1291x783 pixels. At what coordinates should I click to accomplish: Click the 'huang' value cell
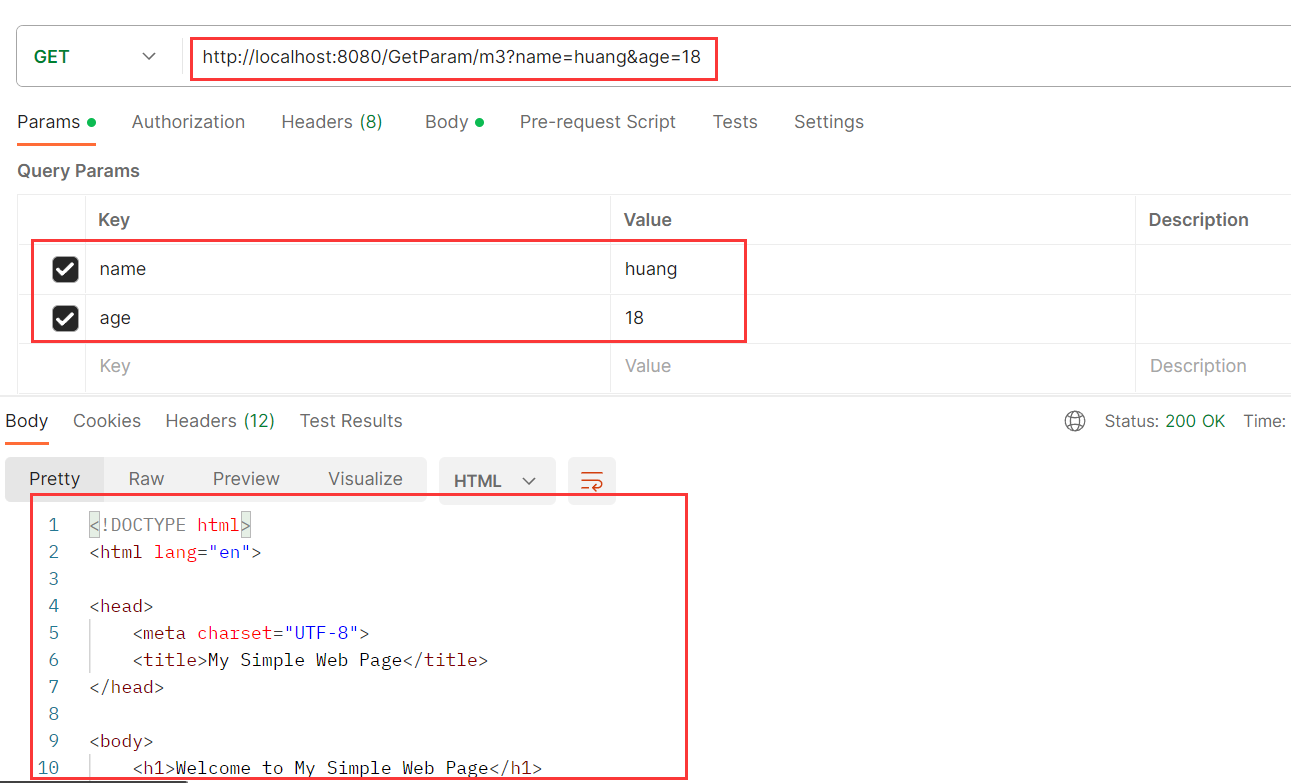[x=873, y=269]
